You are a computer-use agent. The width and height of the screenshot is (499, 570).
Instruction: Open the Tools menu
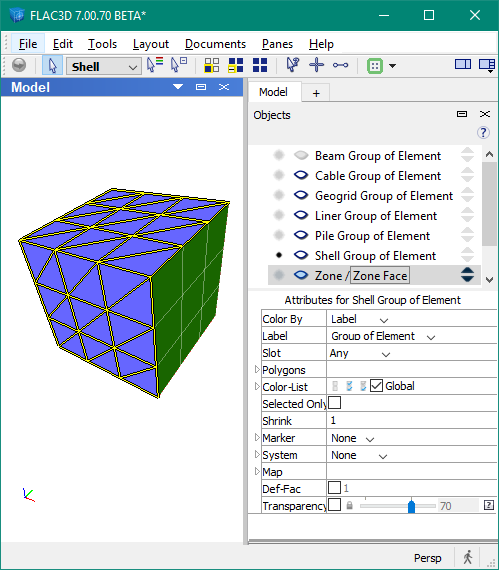pos(102,44)
